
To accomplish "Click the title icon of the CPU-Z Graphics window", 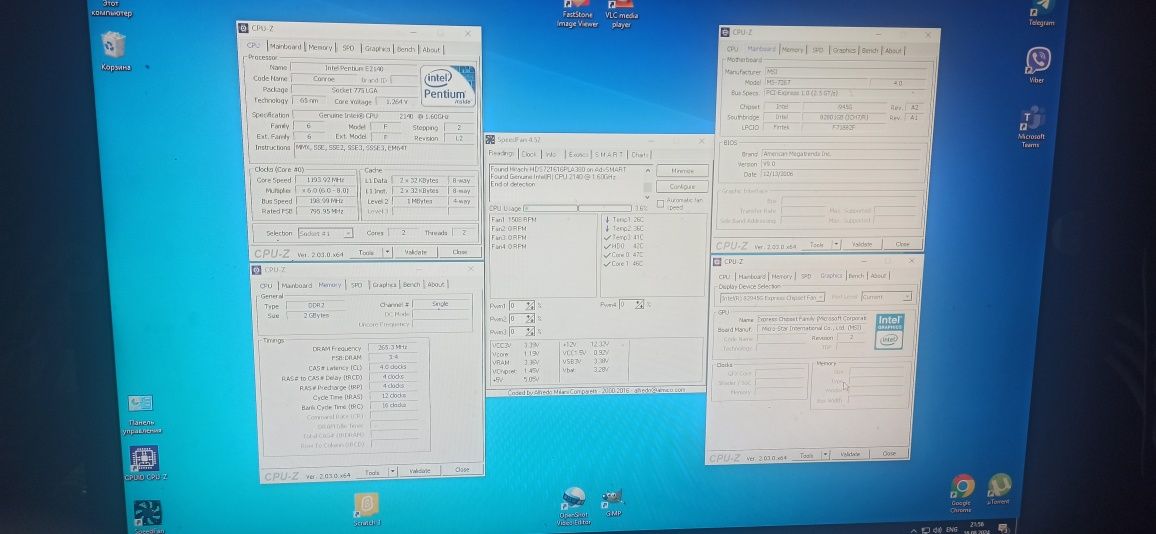I will point(717,261).
